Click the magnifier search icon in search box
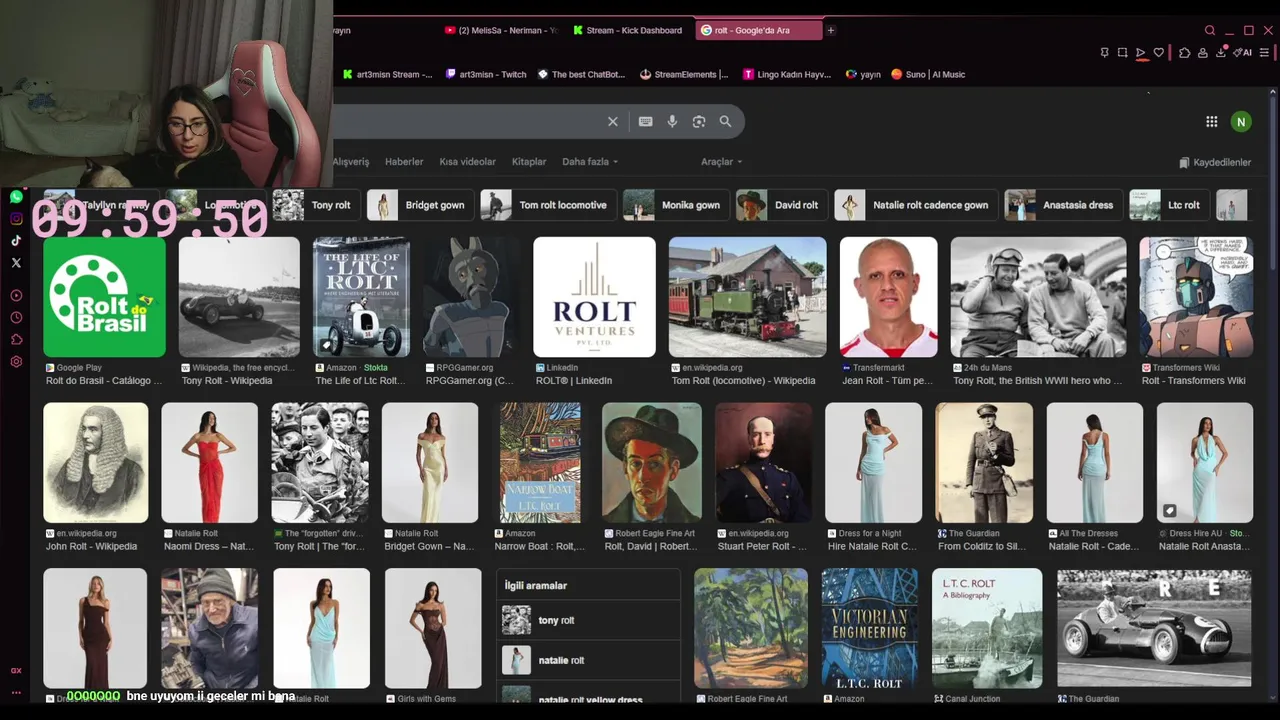Image resolution: width=1280 pixels, height=720 pixels. click(725, 121)
